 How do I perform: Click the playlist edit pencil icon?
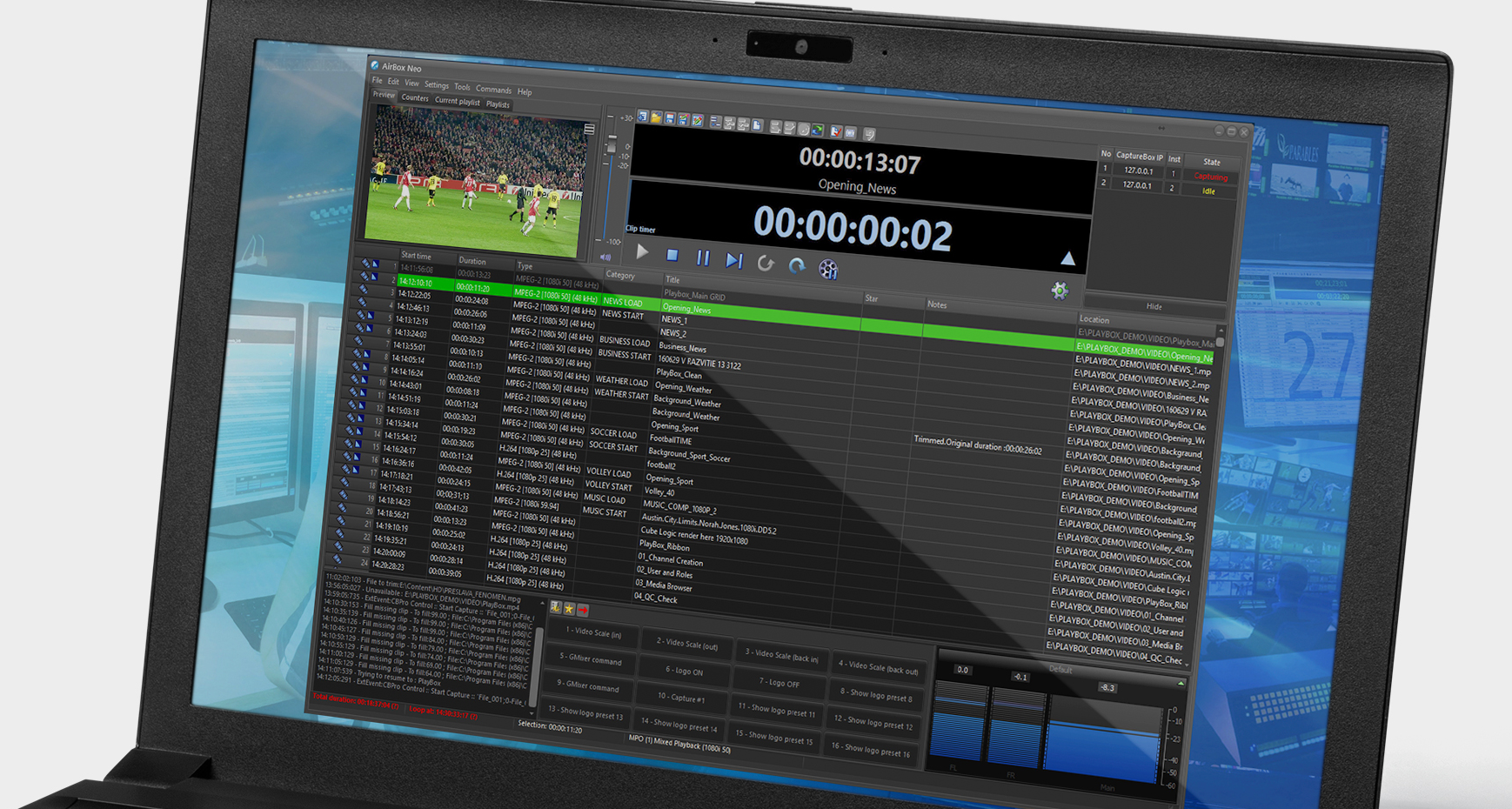tap(697, 120)
